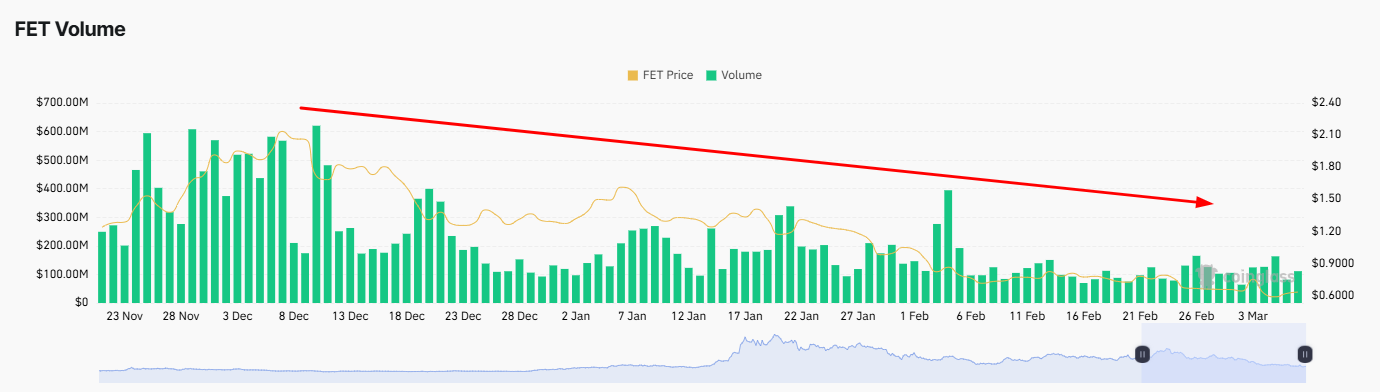1380x392 pixels.
Task: Click the green Volume legend swatch
Action: [x=711, y=75]
